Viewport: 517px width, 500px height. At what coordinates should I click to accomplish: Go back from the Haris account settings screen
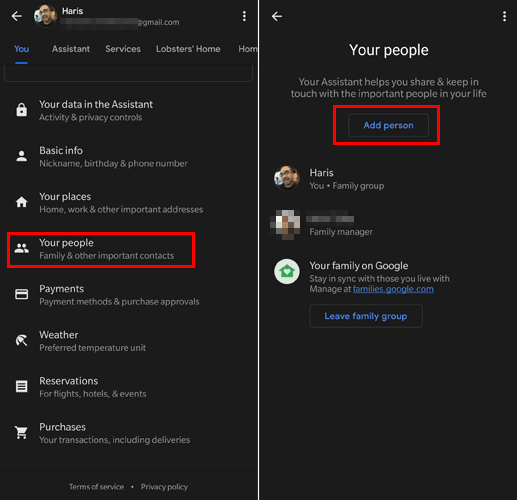point(16,16)
